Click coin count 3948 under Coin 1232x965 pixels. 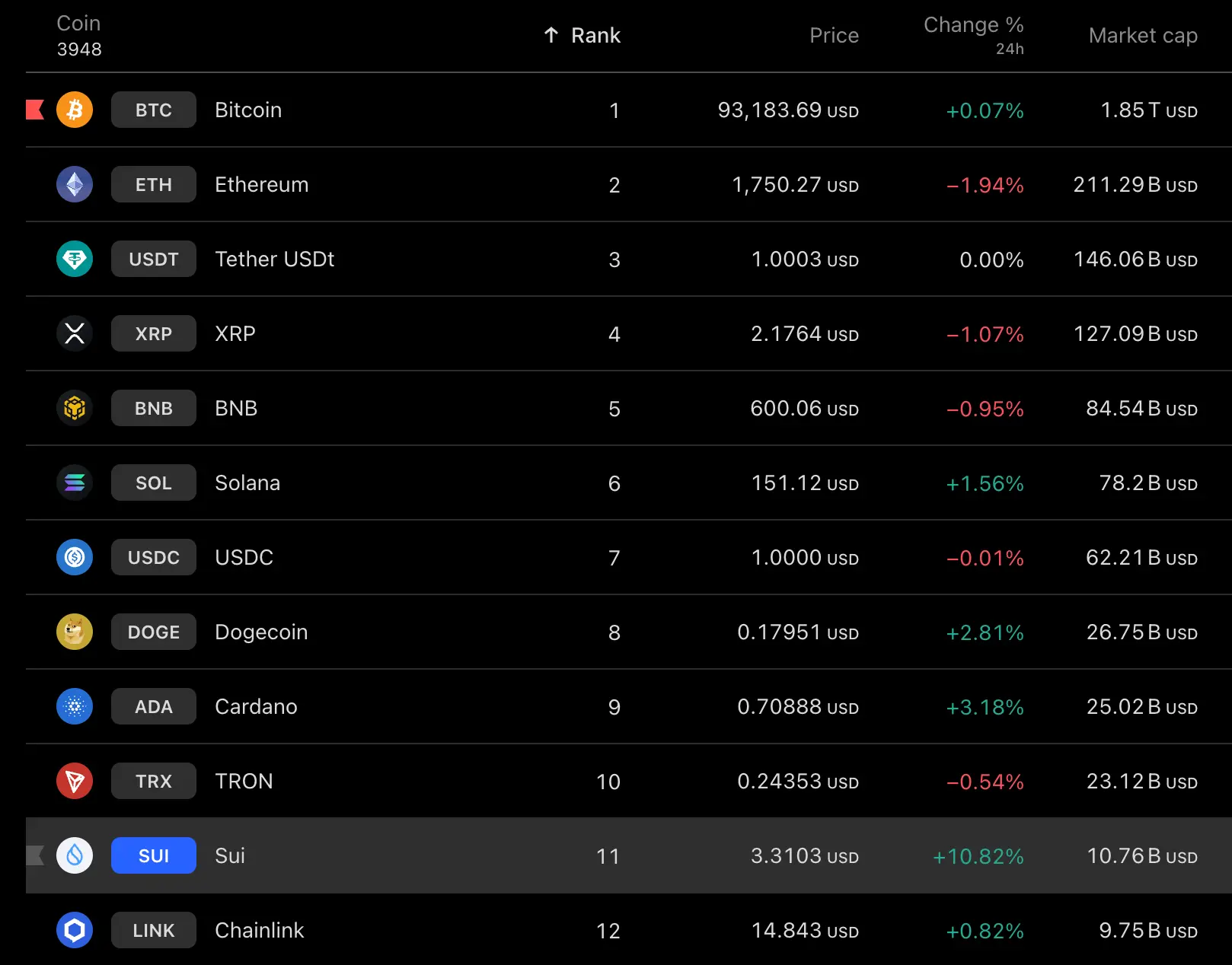tap(79, 49)
